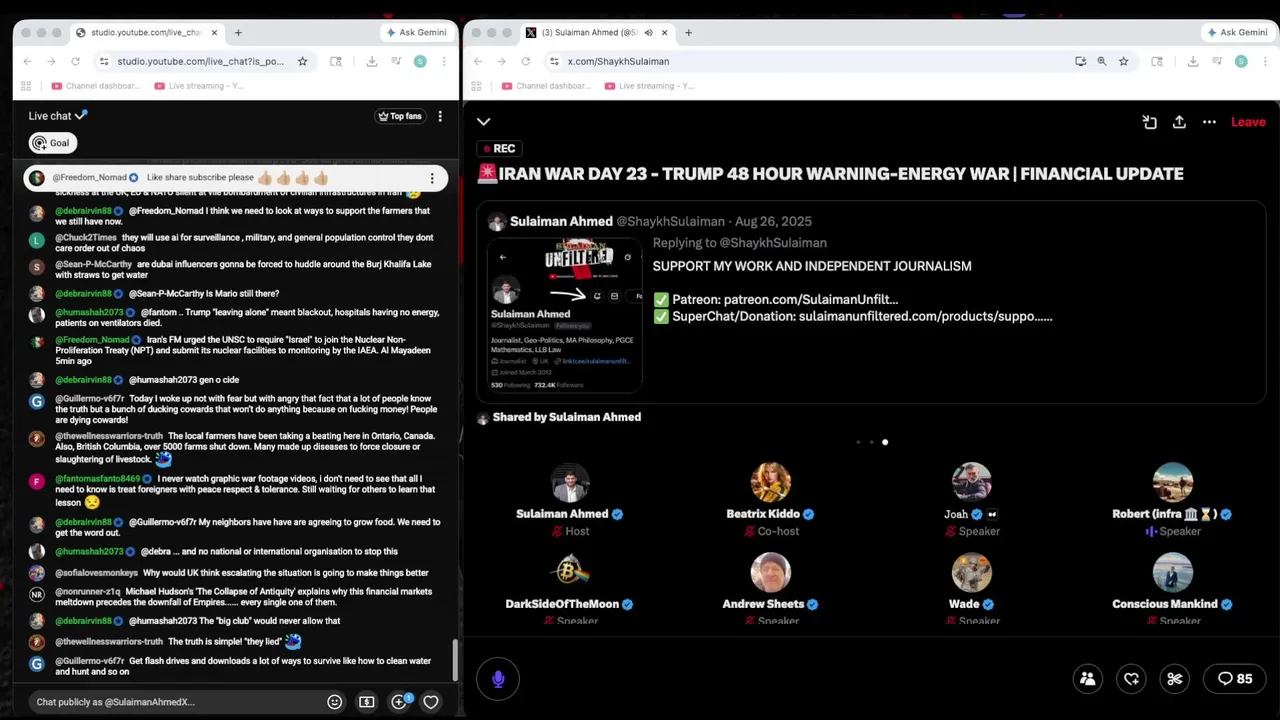Open pinned message three-dot menu
The width and height of the screenshot is (1280, 720).
432,178
